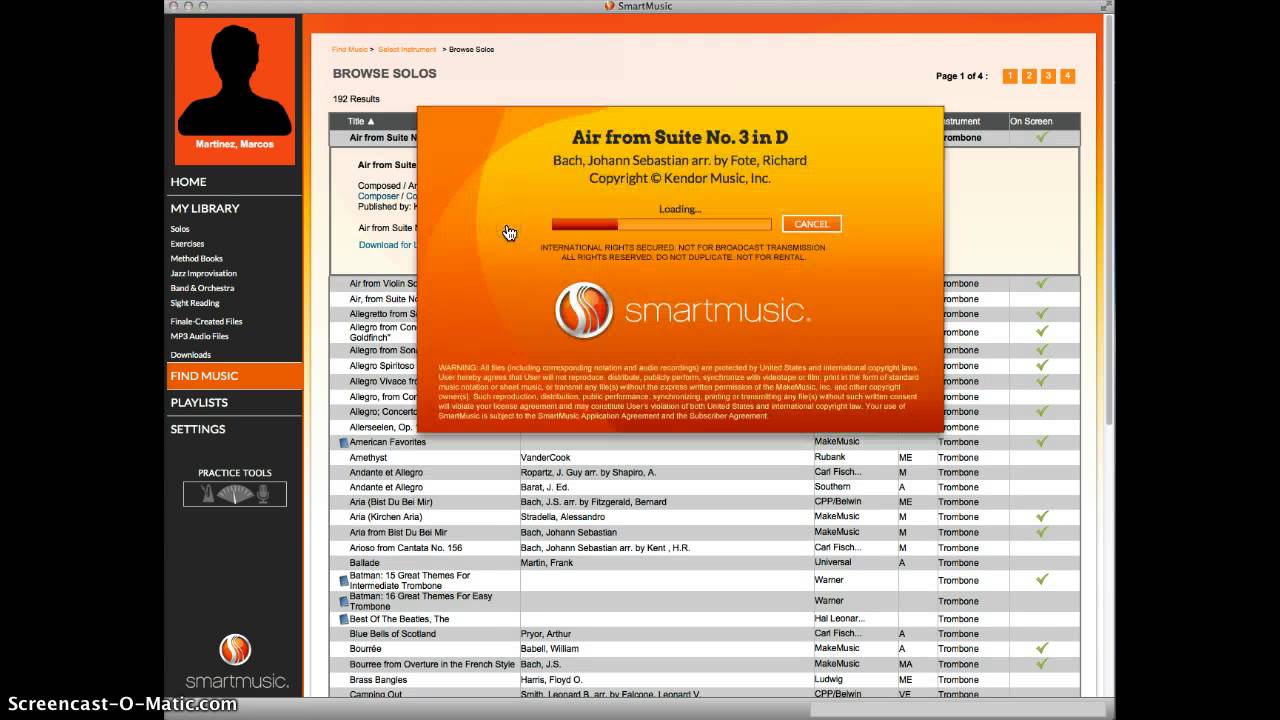The width and height of the screenshot is (1280, 720).
Task: Open Method Books in My Library
Action: [196, 259]
